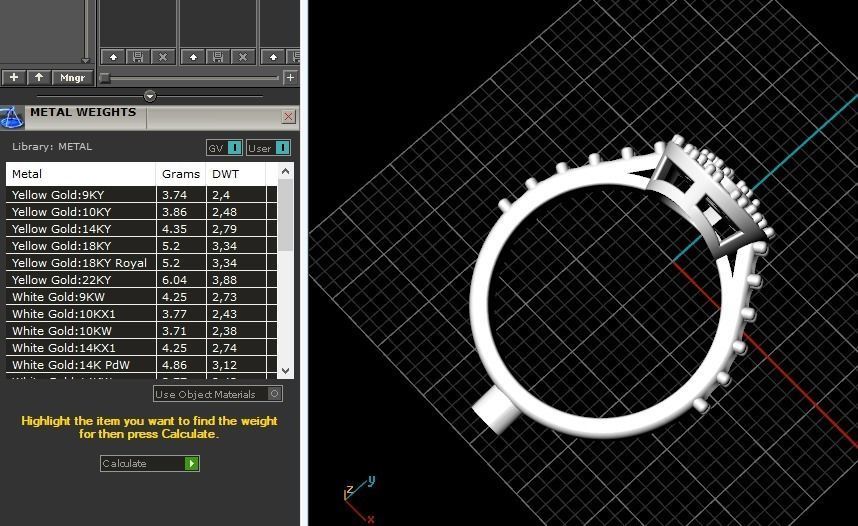The height and width of the screenshot is (526, 858).
Task: Select White Gold:10KW row
Action: coord(142,331)
